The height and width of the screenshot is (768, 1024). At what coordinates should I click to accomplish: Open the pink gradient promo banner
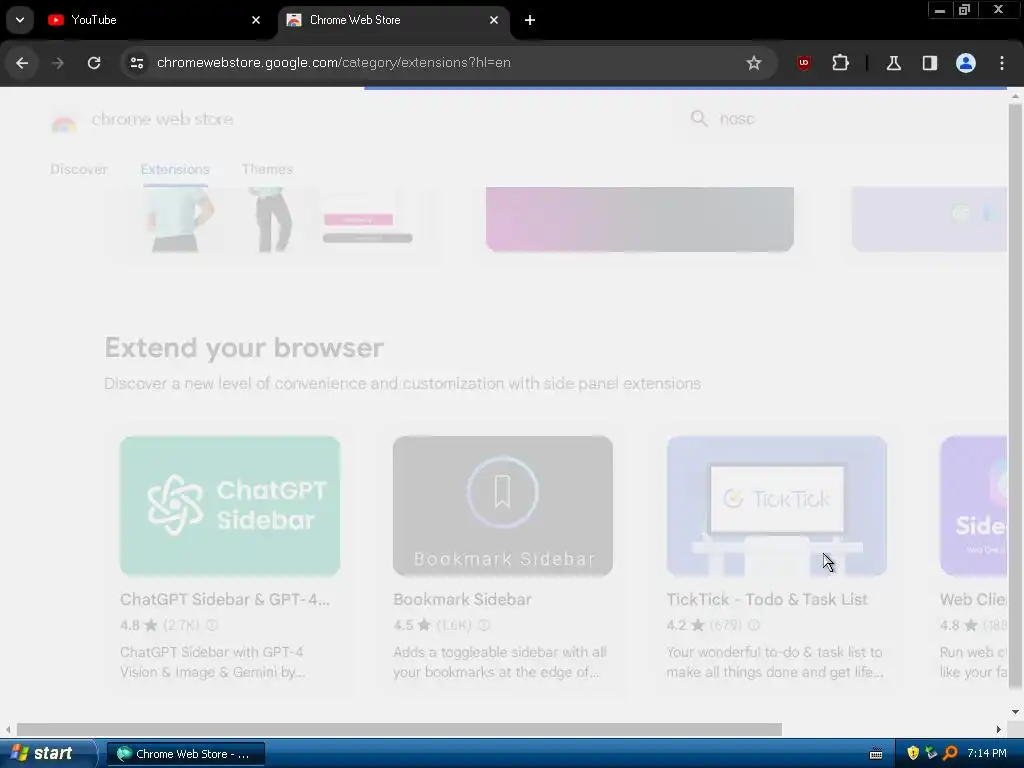[639, 219]
